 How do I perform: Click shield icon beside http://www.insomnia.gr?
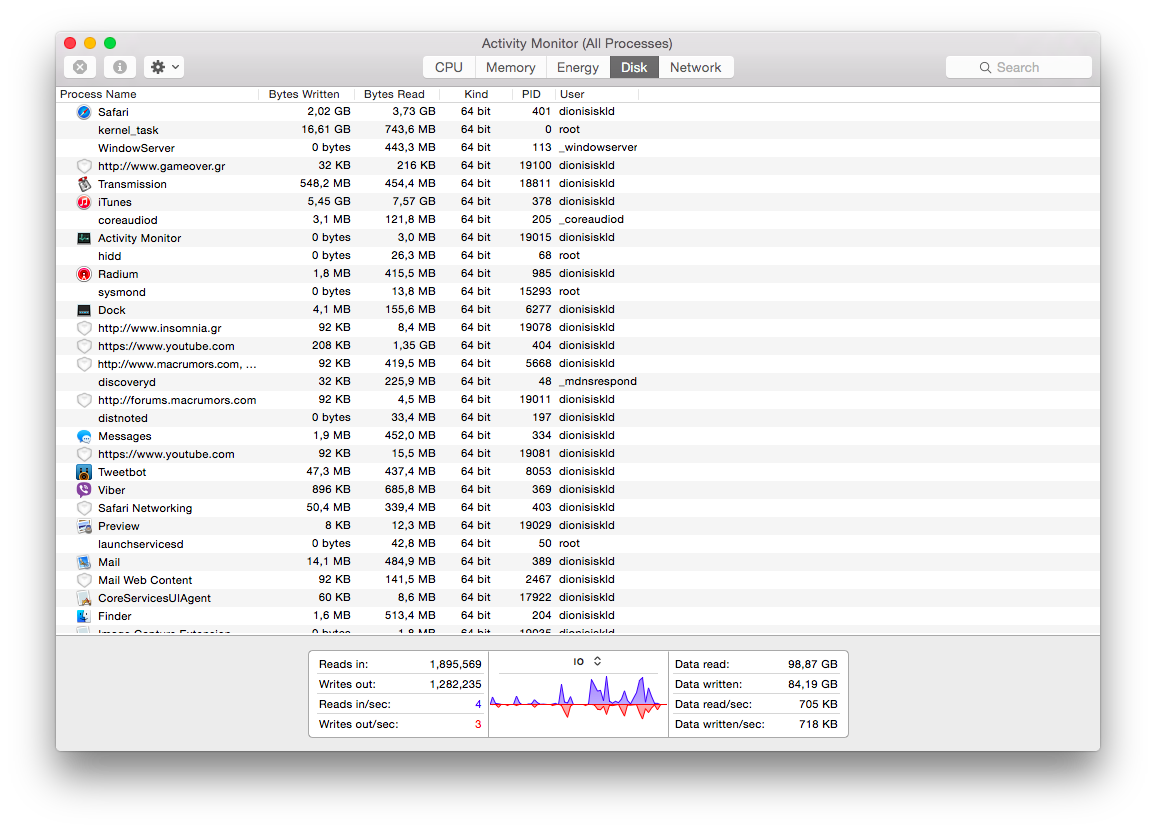pyautogui.click(x=84, y=328)
